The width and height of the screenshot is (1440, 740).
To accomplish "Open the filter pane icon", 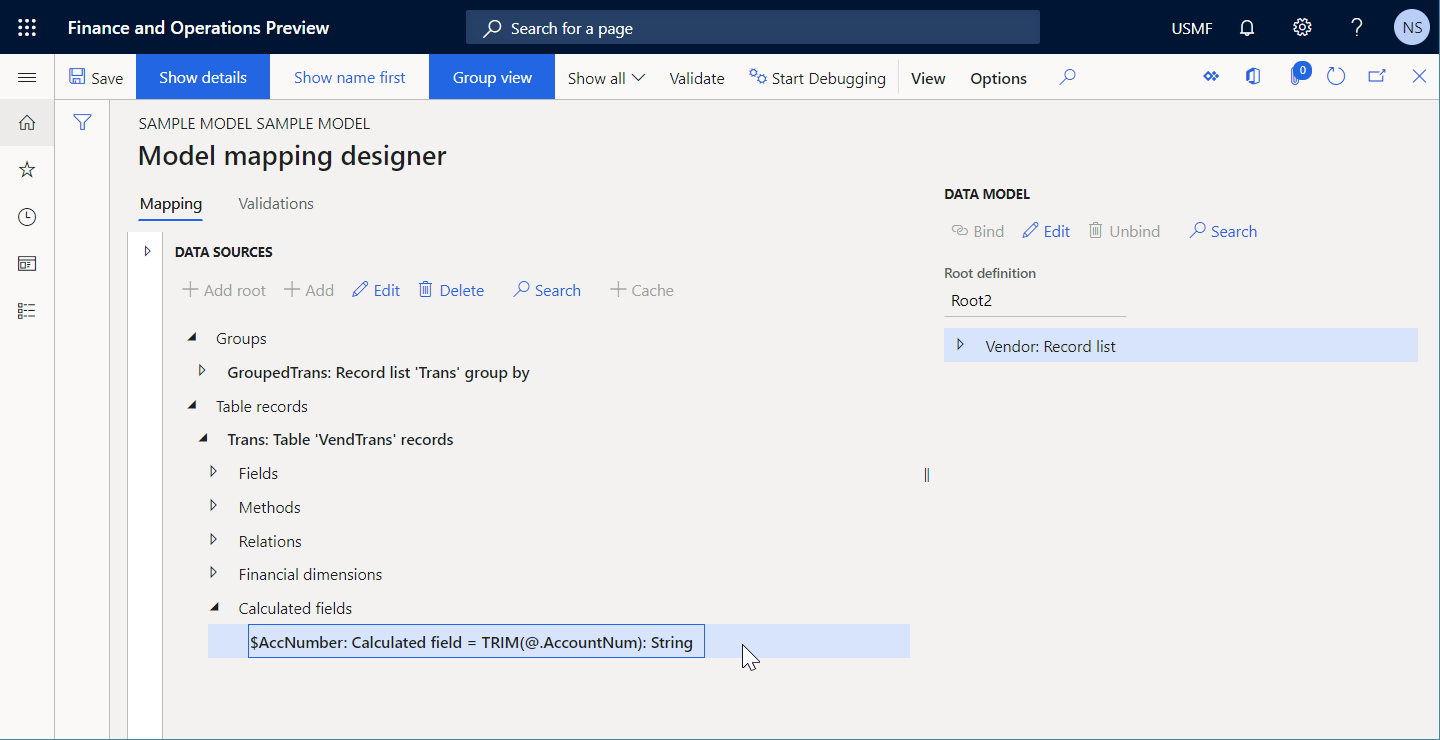I will click(82, 122).
